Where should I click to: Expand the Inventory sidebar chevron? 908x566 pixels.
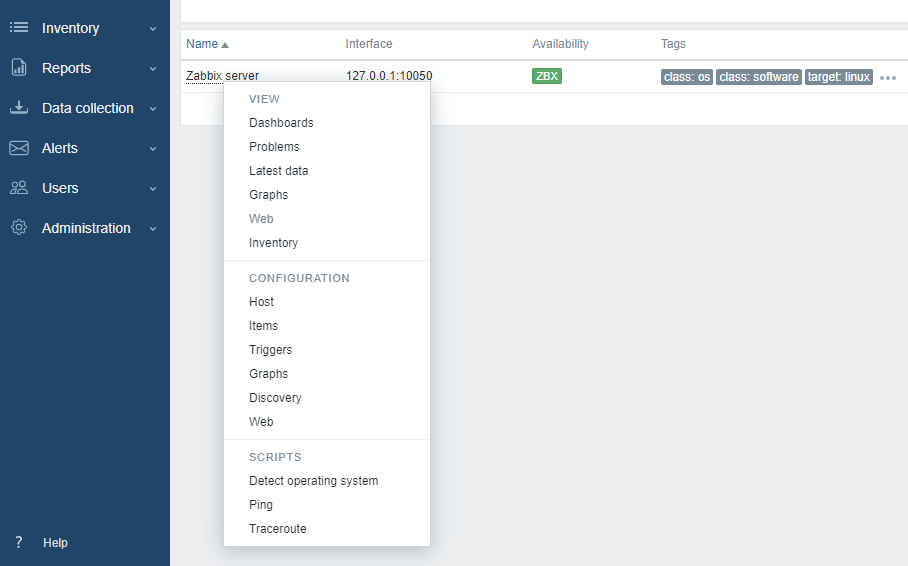pos(153,28)
